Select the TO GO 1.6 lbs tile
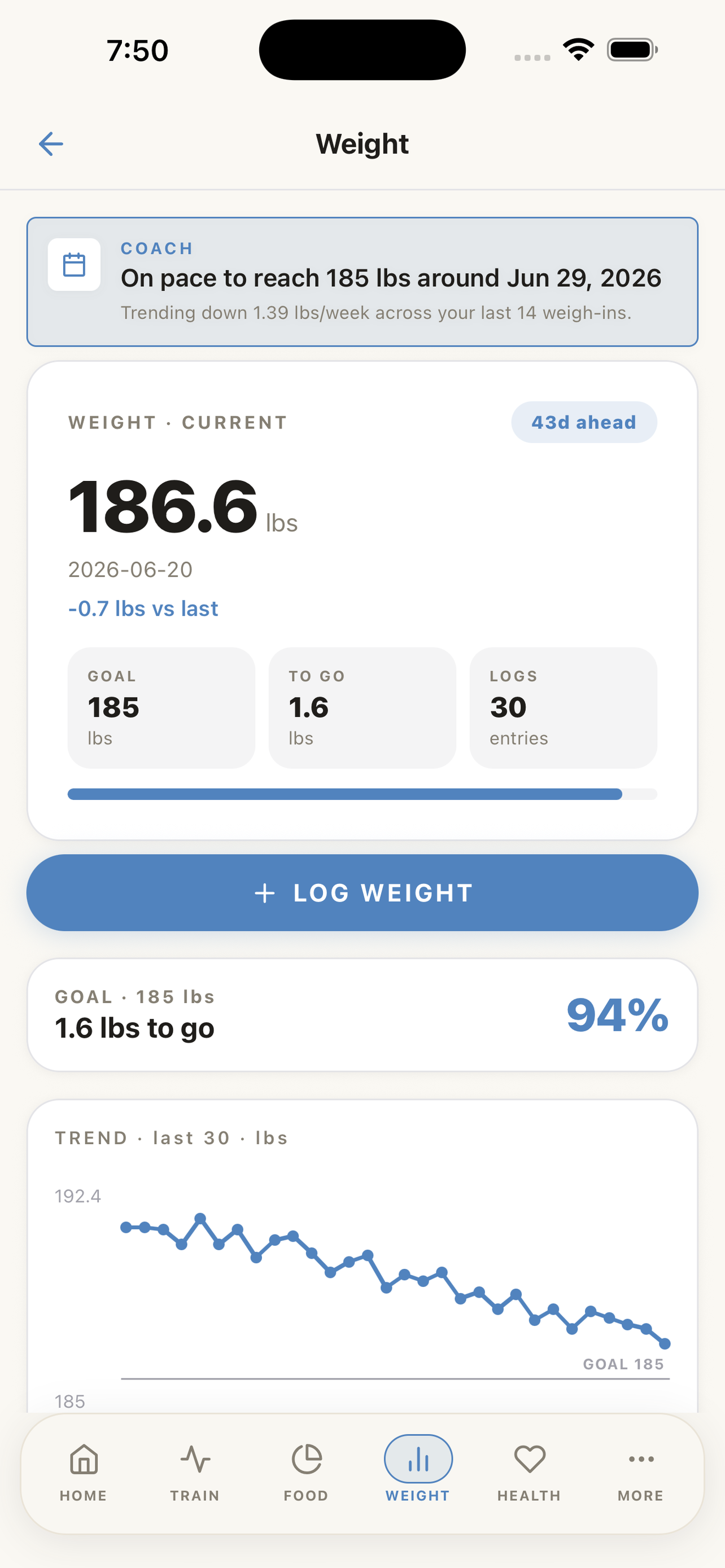The image size is (725, 1568). click(362, 707)
